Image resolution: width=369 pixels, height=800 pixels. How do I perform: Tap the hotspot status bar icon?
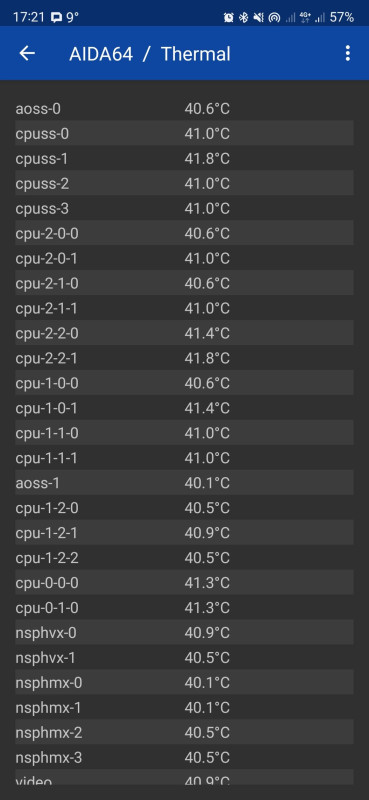point(274,17)
